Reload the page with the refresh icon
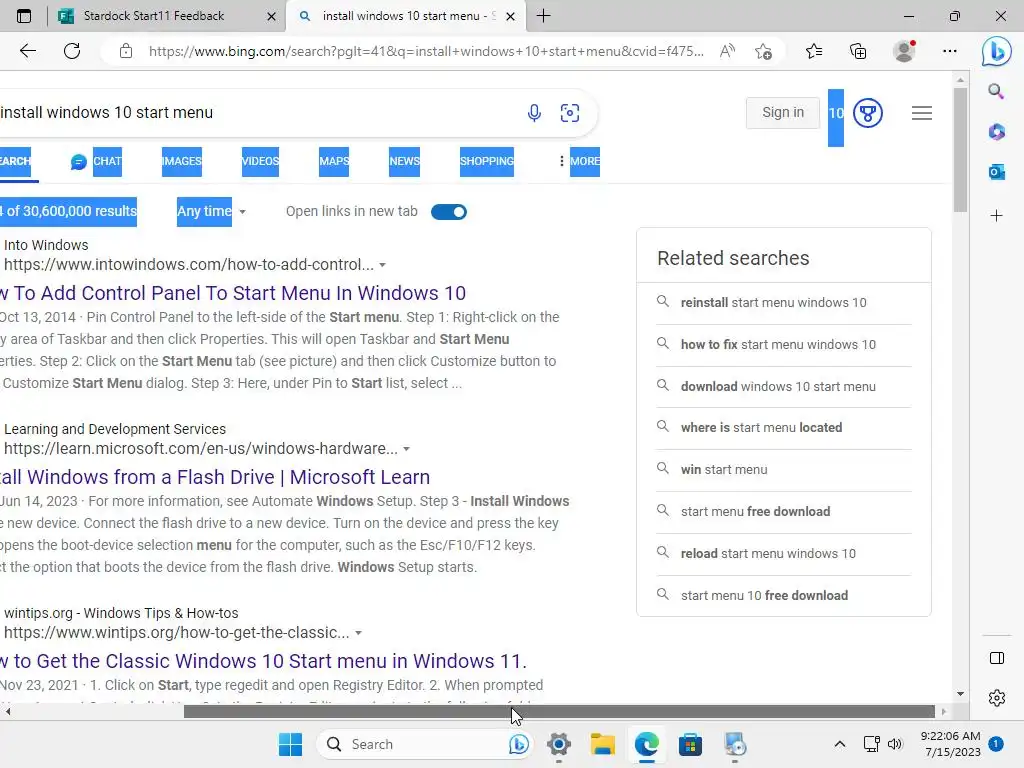The height and width of the screenshot is (768, 1024). [x=72, y=51]
